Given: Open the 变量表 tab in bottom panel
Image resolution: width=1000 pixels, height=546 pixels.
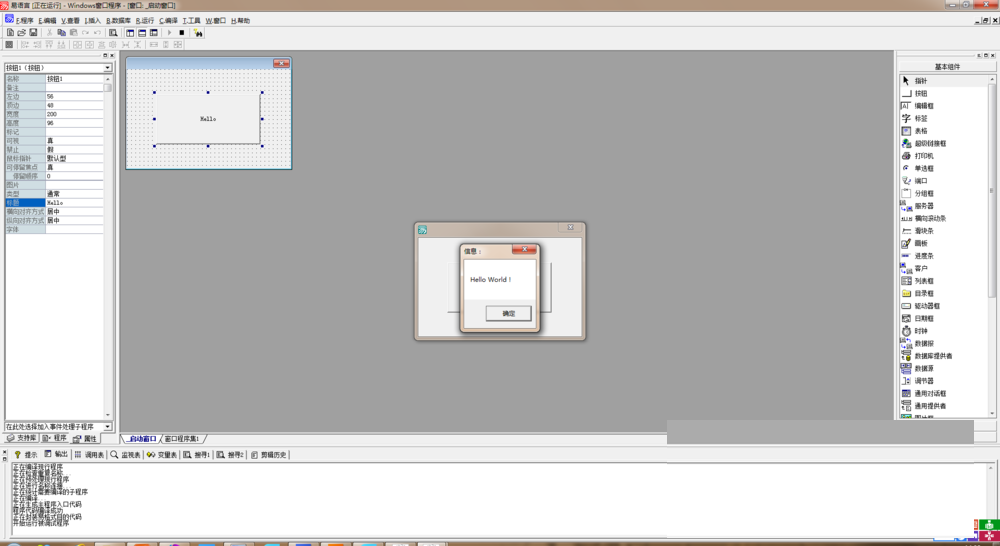Looking at the screenshot, I should [162, 455].
